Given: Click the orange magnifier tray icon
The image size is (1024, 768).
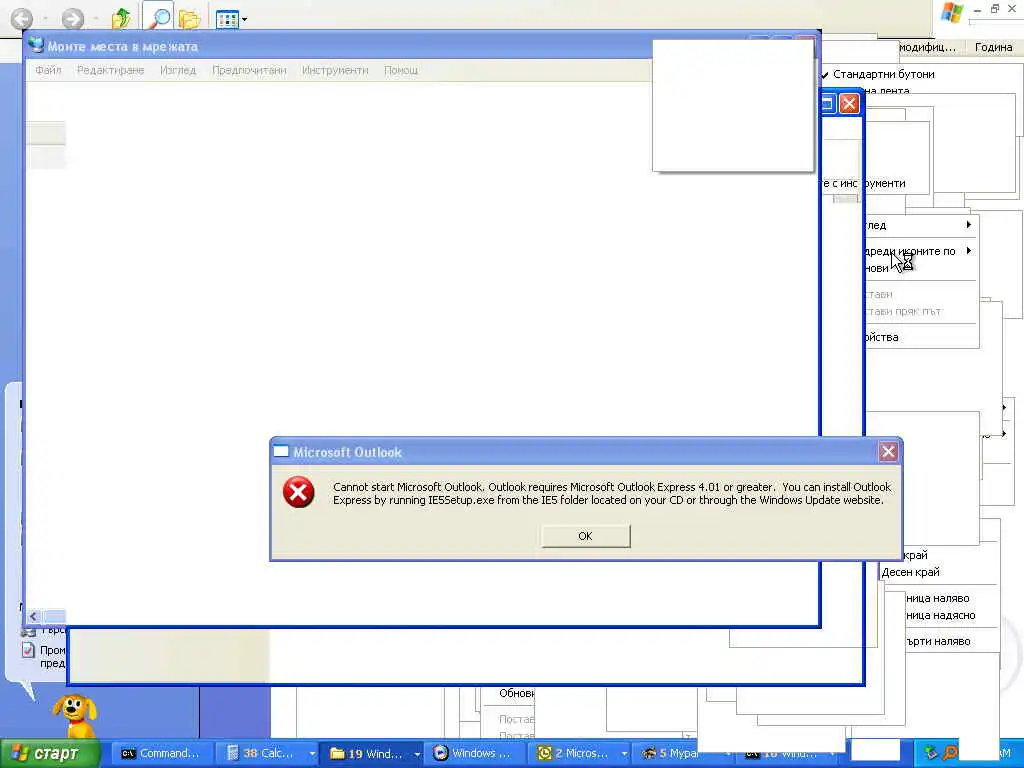Looking at the screenshot, I should tap(950, 753).
